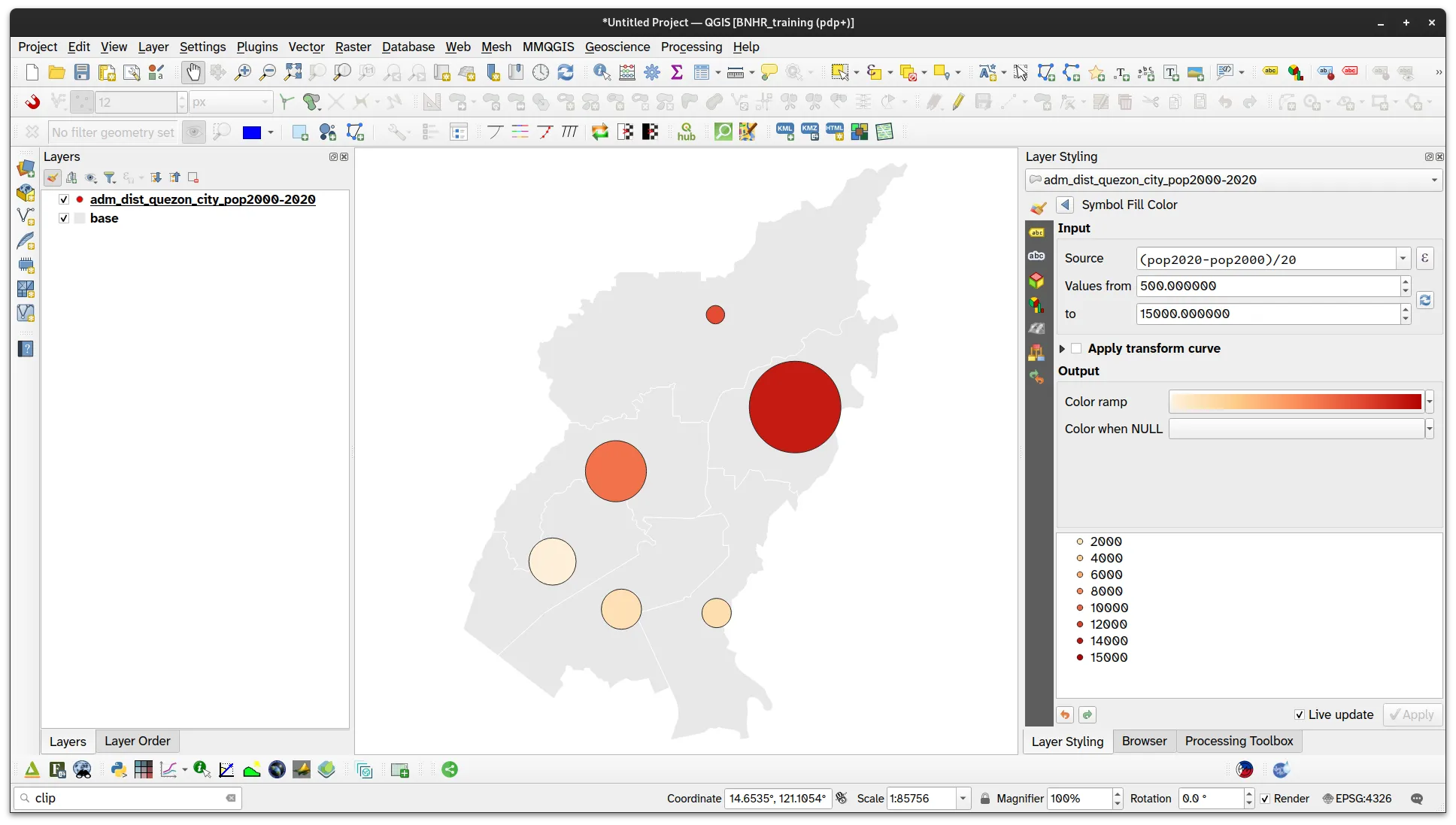Open the Field Calculator icon

pos(627,72)
